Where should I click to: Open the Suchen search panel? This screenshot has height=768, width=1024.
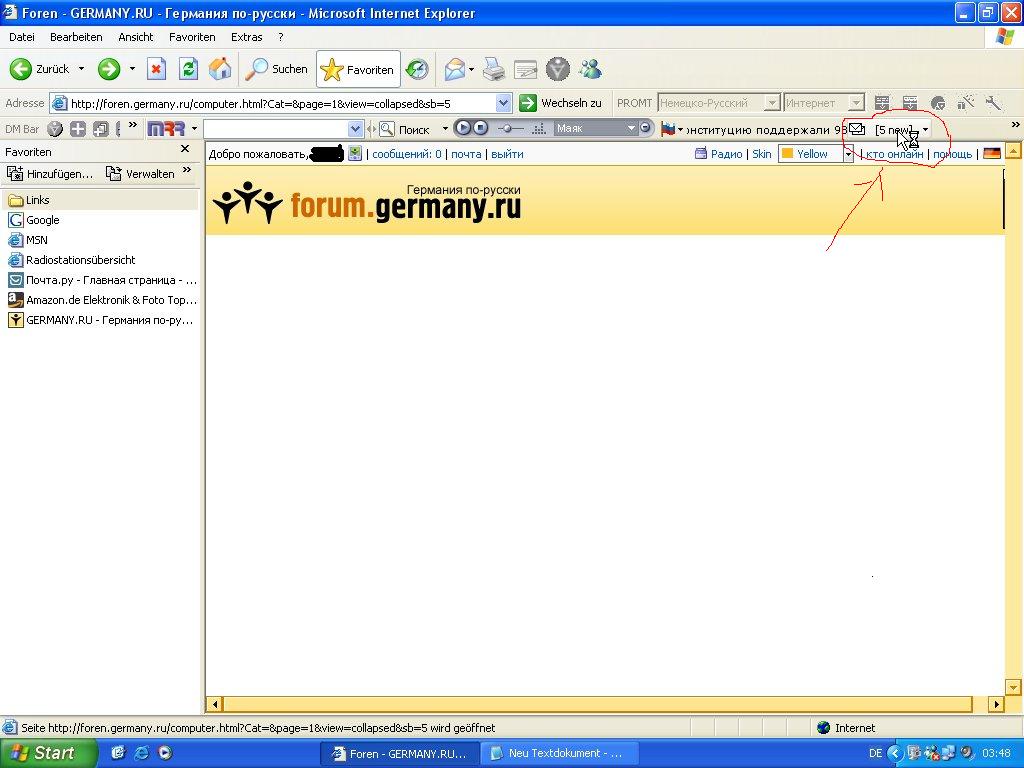point(276,69)
